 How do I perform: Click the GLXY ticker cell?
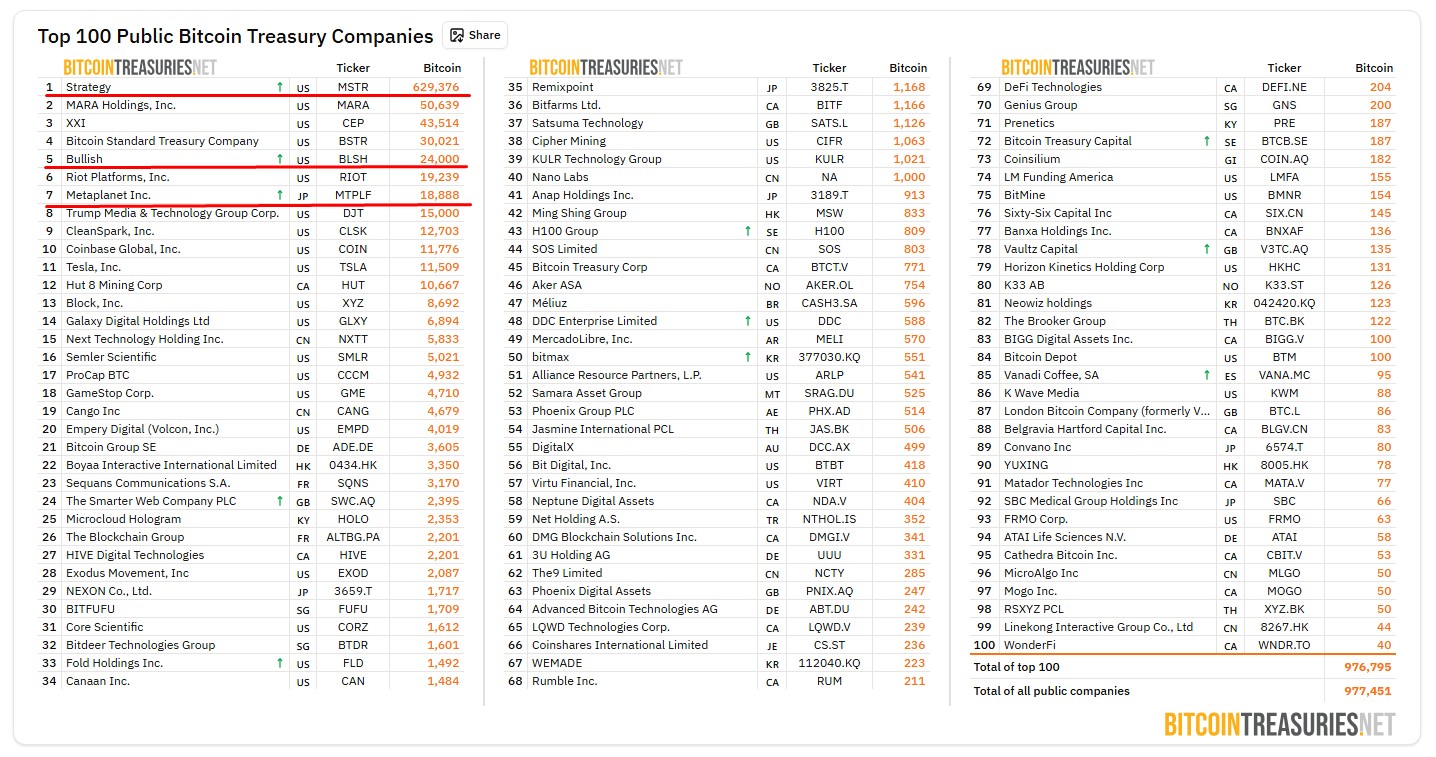(353, 321)
